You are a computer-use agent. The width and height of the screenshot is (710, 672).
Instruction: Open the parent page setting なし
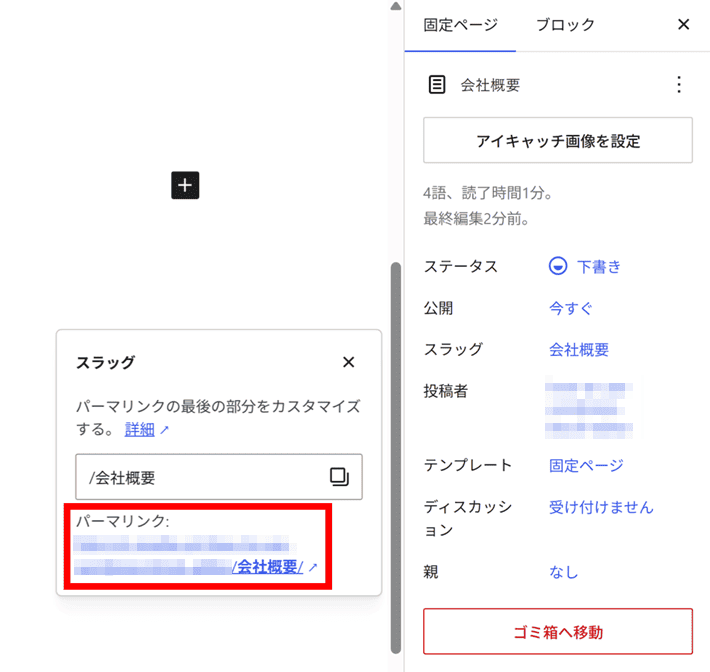click(x=564, y=572)
